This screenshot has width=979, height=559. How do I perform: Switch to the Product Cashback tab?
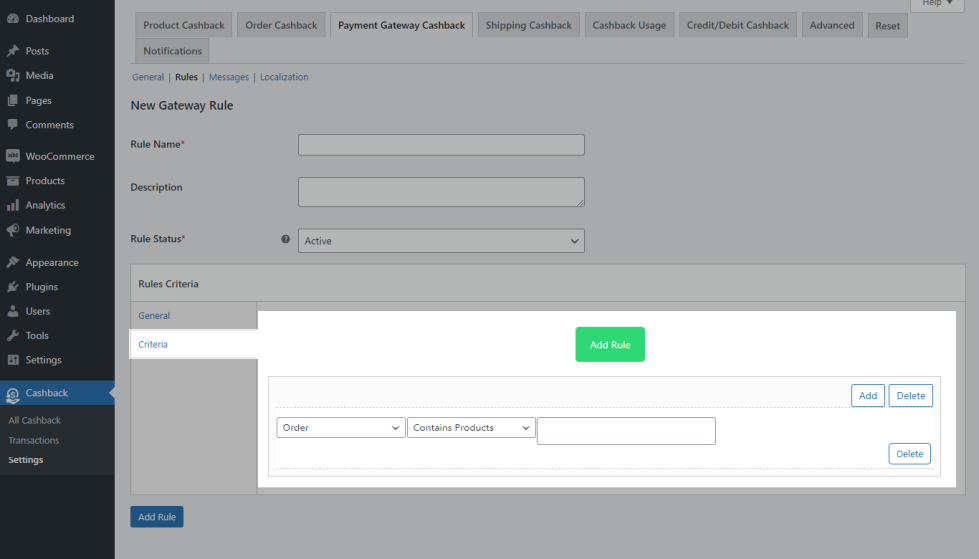pos(183,25)
